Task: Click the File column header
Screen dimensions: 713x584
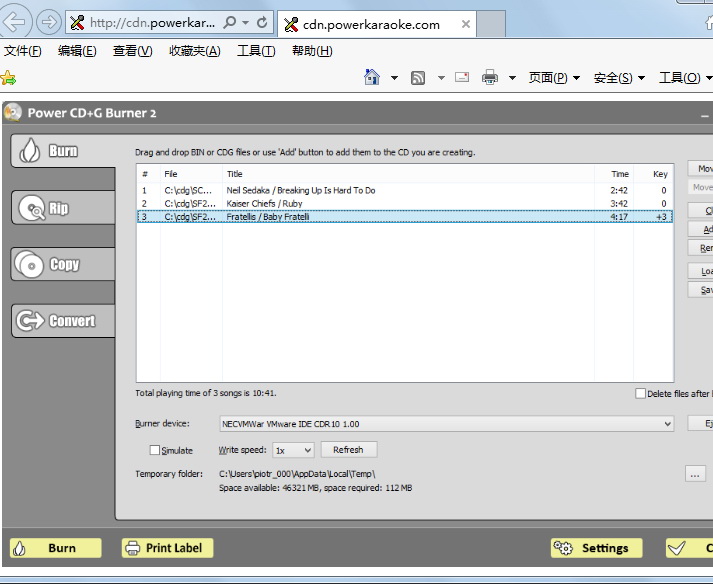Action: pos(191,174)
